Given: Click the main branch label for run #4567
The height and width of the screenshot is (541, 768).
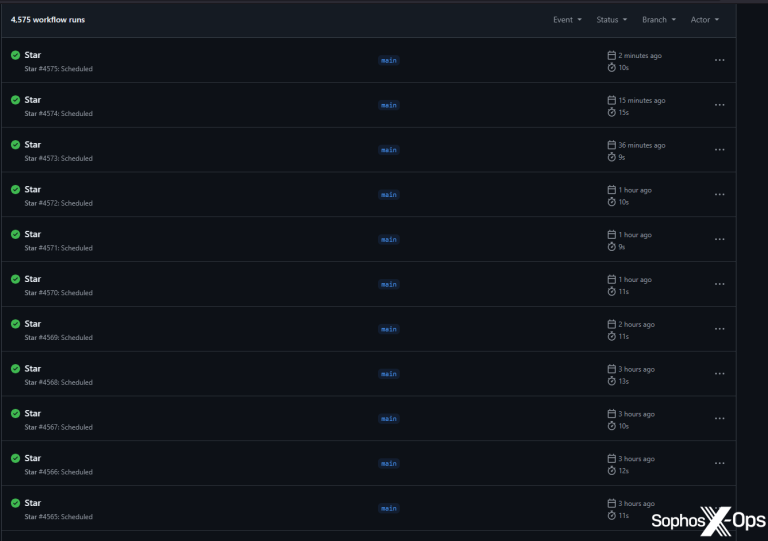Looking at the screenshot, I should [388, 419].
